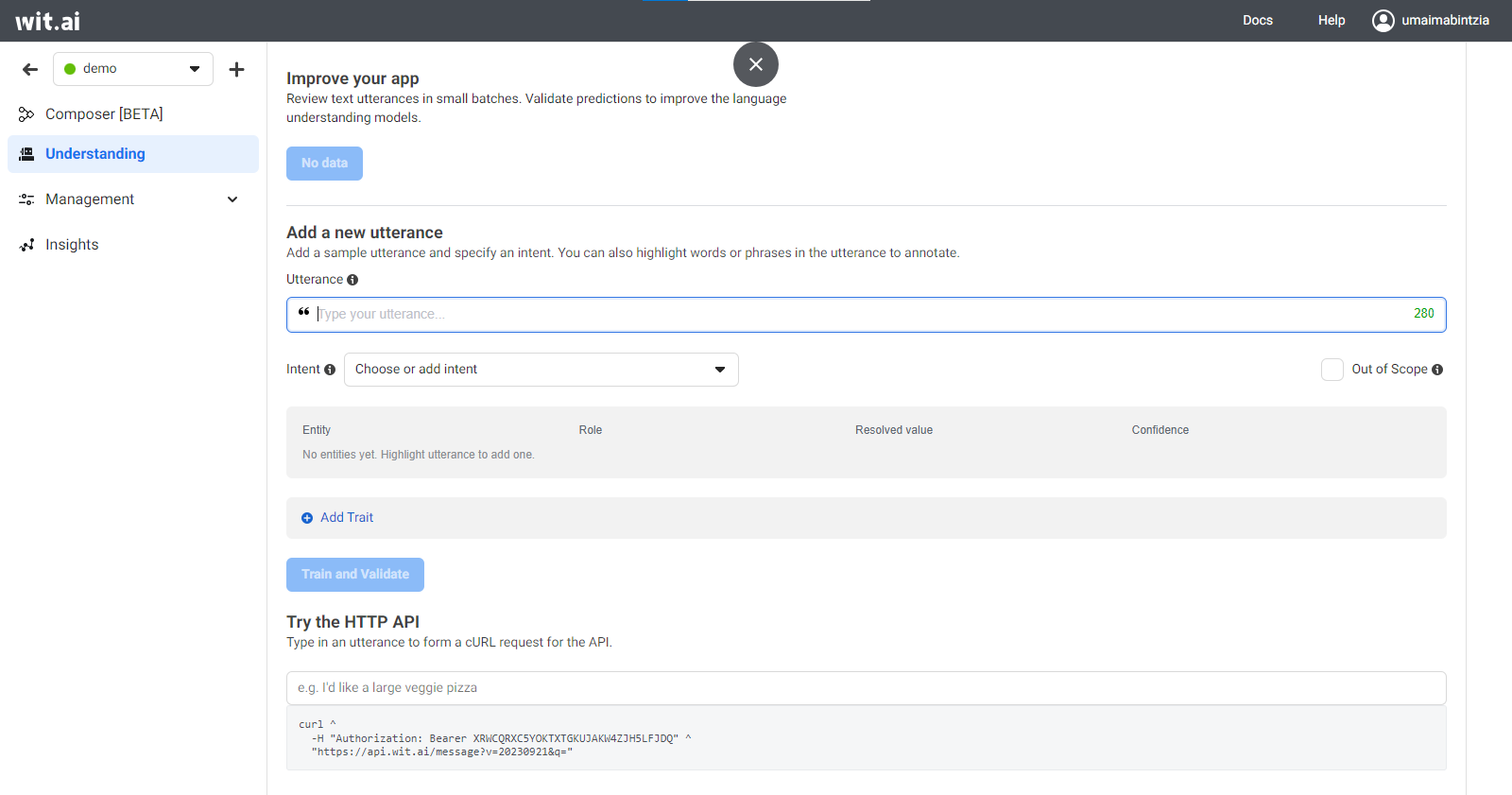The width and height of the screenshot is (1512, 795).
Task: Open the demo app selector dropdown
Action: (x=133, y=69)
